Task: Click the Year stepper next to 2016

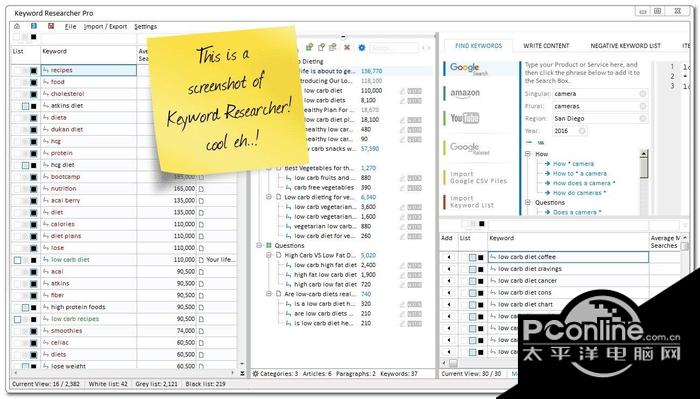Action: coord(582,131)
